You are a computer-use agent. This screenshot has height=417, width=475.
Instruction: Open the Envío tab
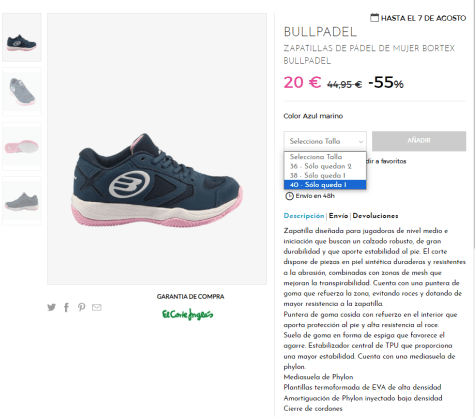point(338,216)
